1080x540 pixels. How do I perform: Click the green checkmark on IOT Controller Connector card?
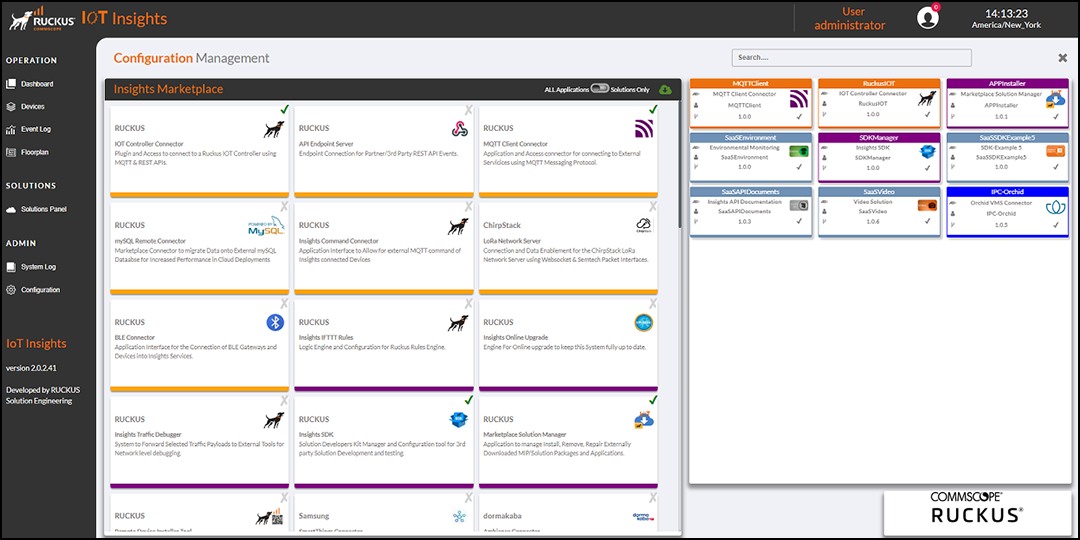click(284, 110)
